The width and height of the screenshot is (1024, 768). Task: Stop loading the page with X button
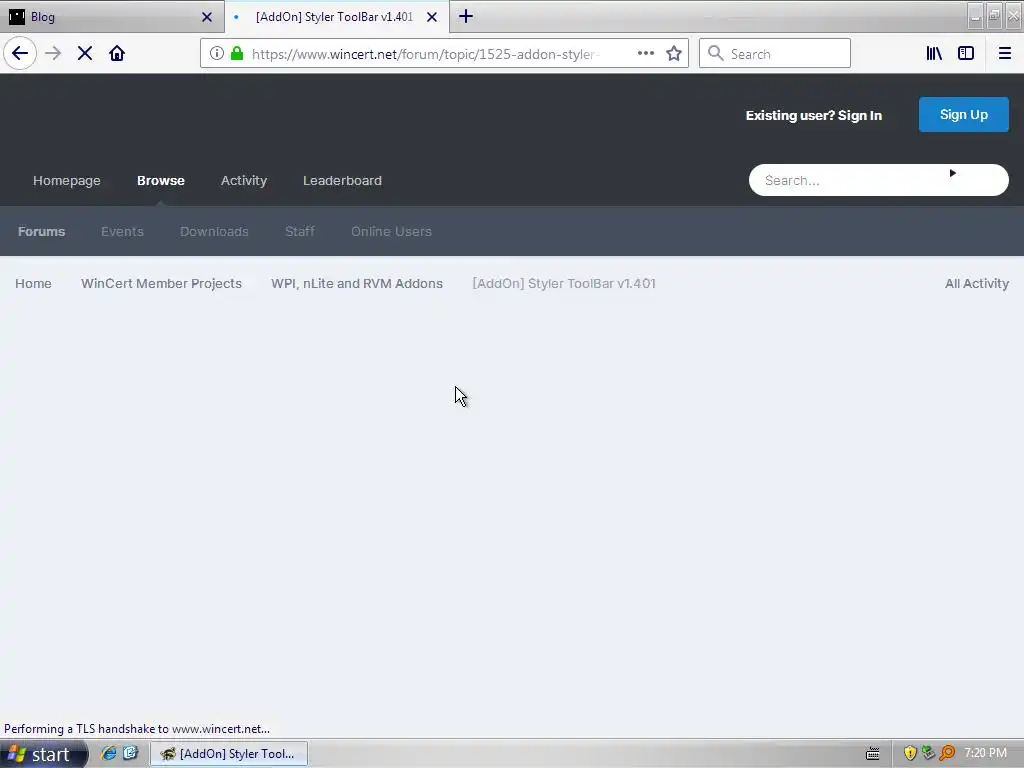(x=85, y=54)
